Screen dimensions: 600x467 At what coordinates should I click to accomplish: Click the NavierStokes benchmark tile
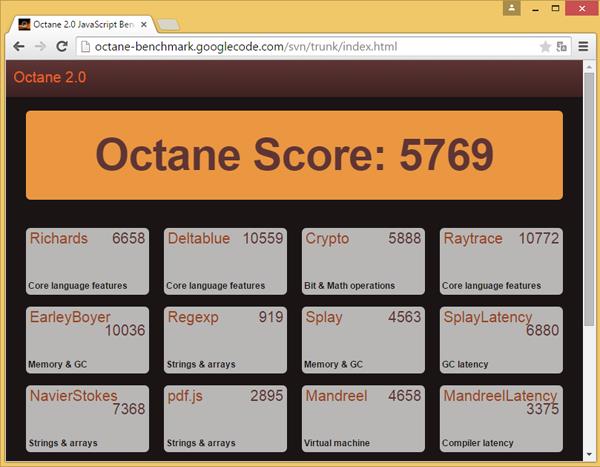pyautogui.click(x=87, y=418)
